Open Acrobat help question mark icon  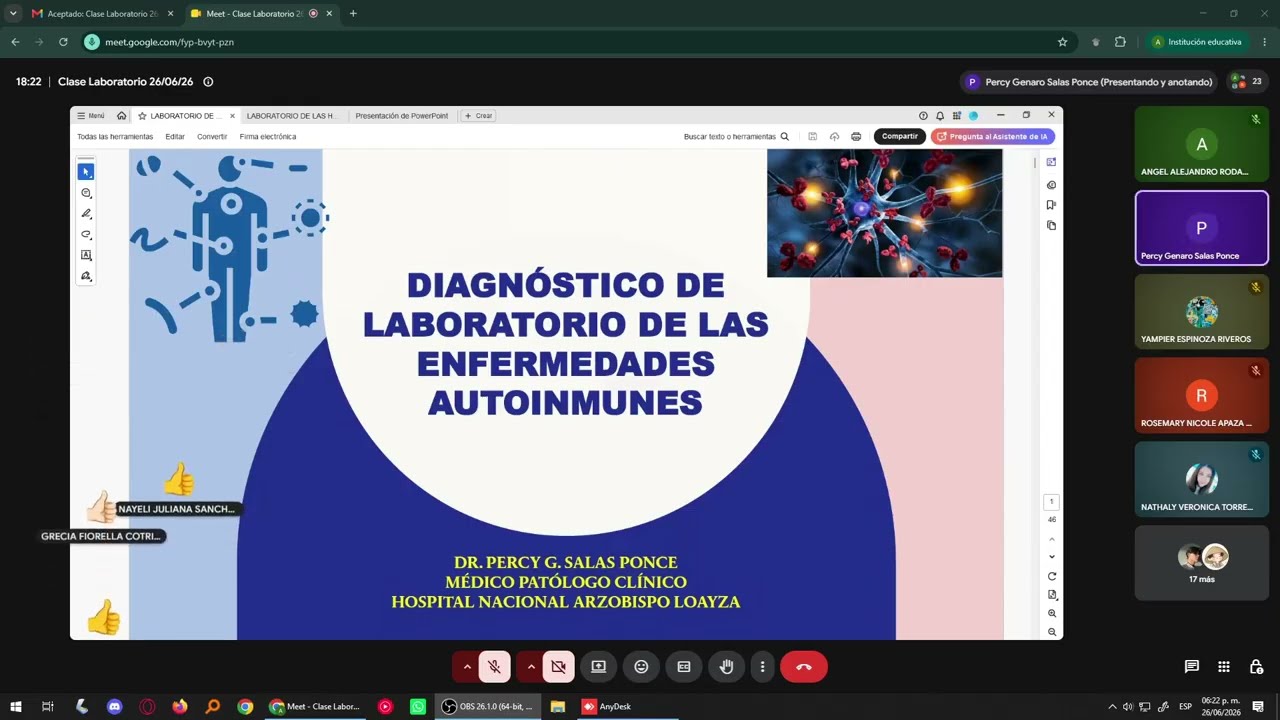pos(923,116)
